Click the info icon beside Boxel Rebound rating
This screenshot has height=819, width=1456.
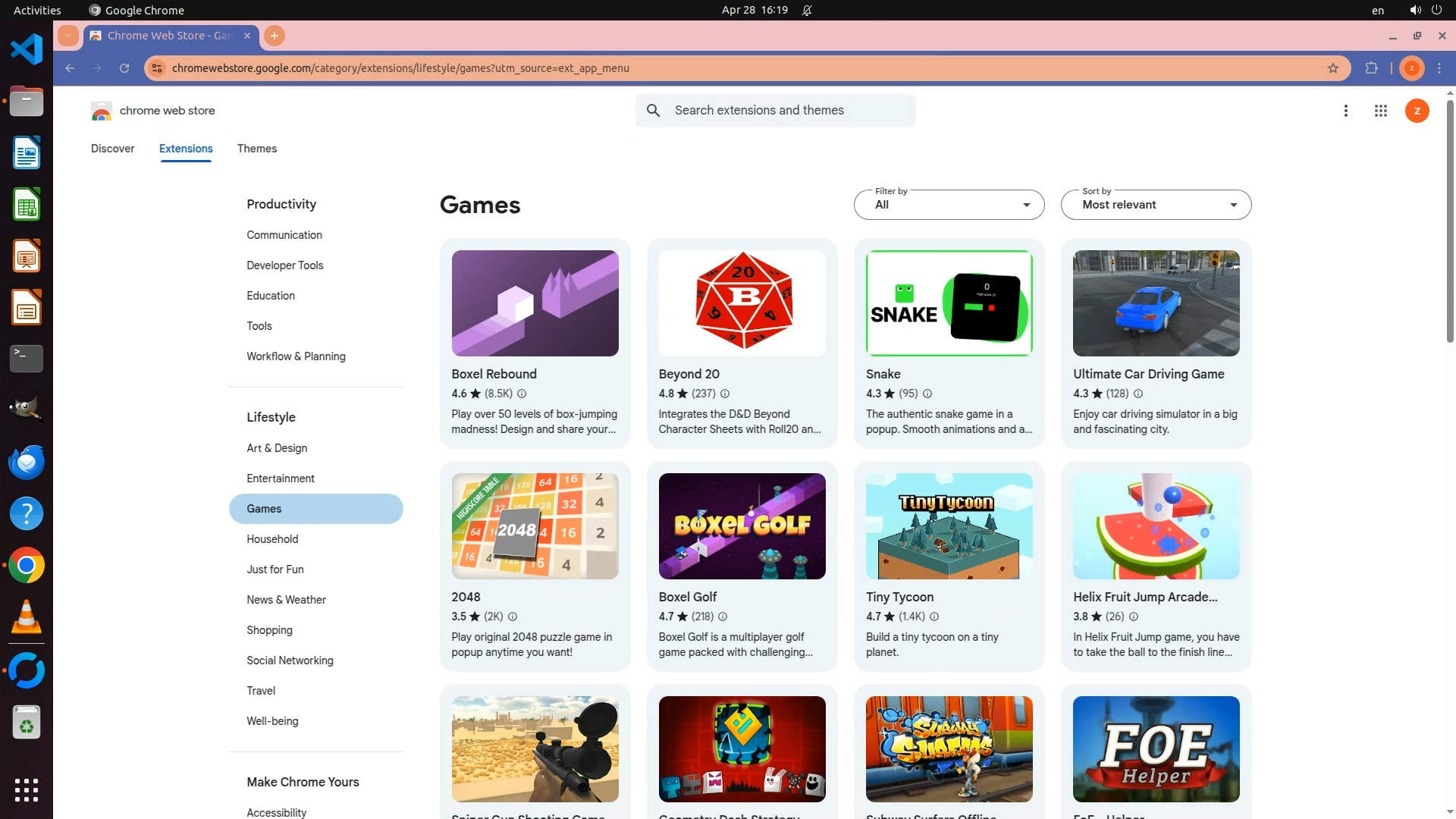coord(522,394)
